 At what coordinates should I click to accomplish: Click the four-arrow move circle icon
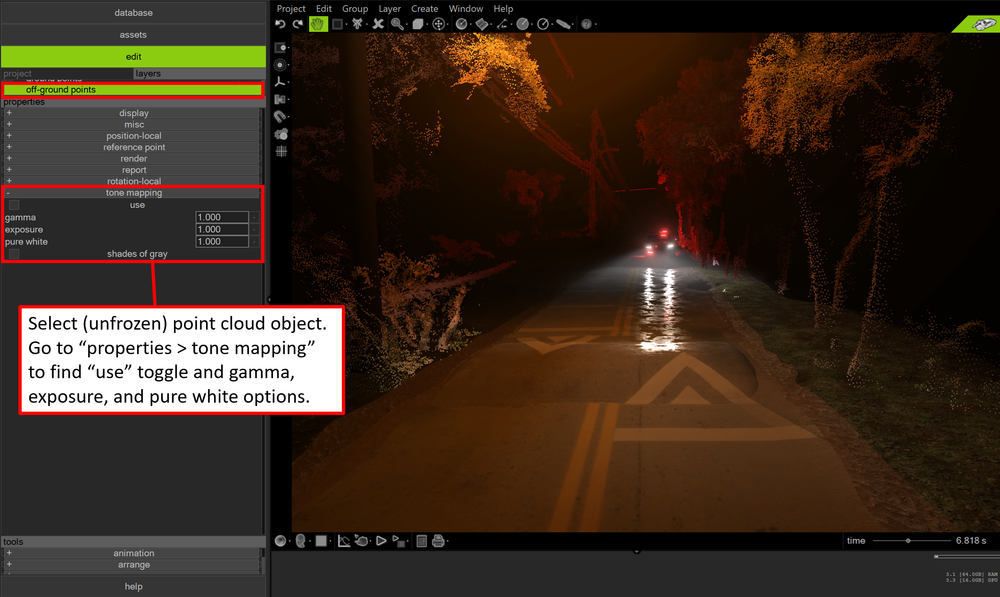(438, 24)
